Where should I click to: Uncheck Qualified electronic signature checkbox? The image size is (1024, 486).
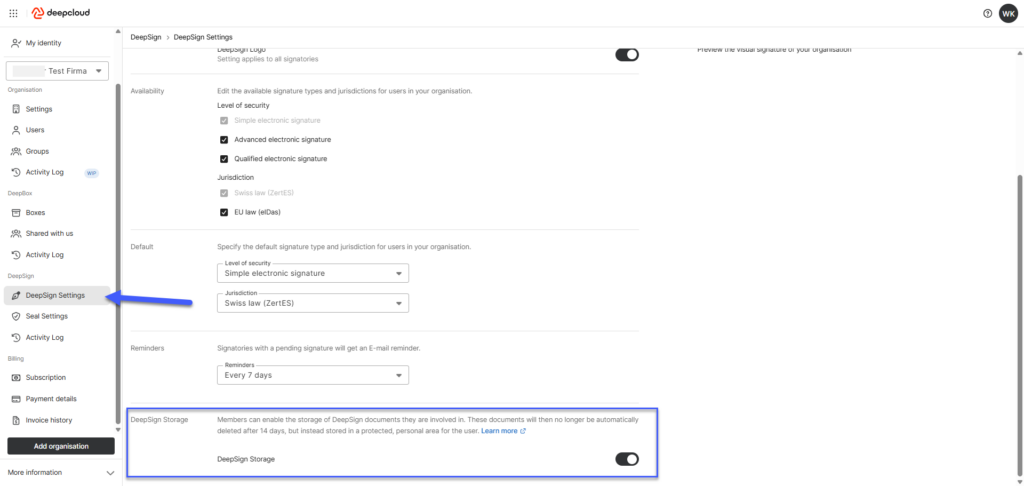click(x=225, y=159)
